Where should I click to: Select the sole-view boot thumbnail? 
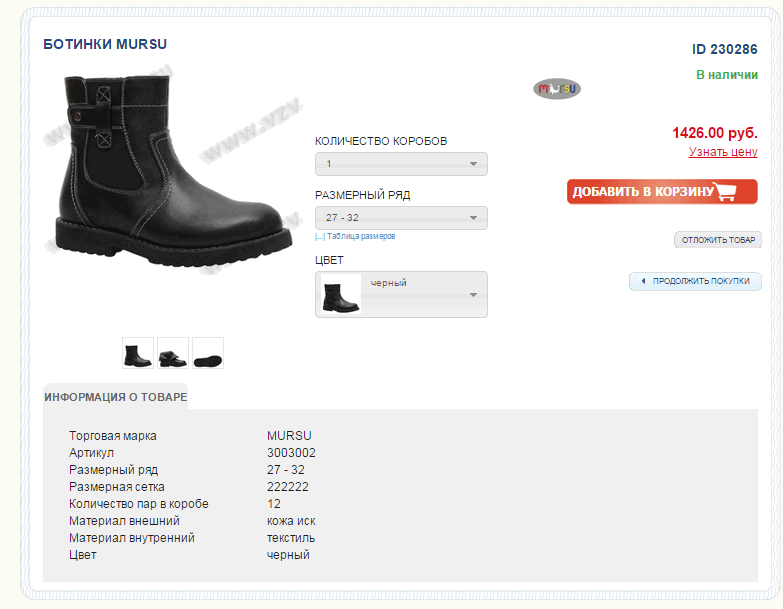208,353
